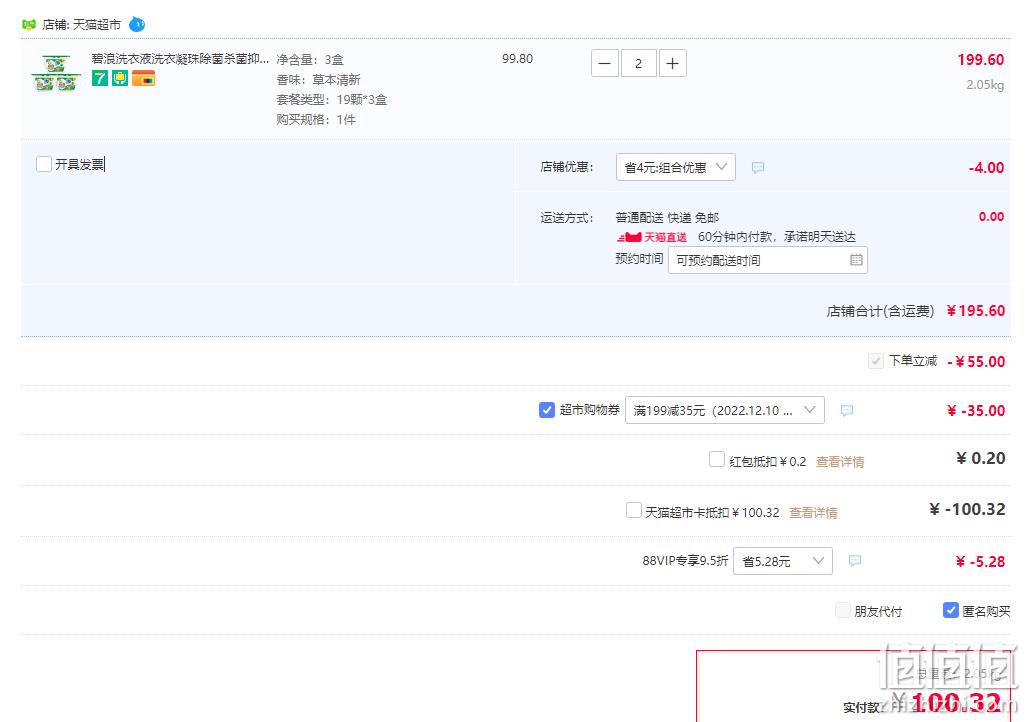Open the 满199减35元 coupon dropdown
The height and width of the screenshot is (722, 1027).
(x=724, y=410)
